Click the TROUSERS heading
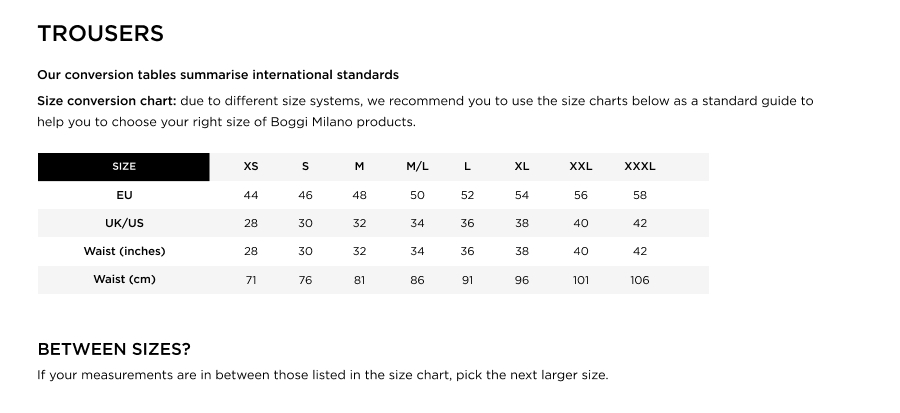Viewport: 900px width, 413px height. point(100,34)
